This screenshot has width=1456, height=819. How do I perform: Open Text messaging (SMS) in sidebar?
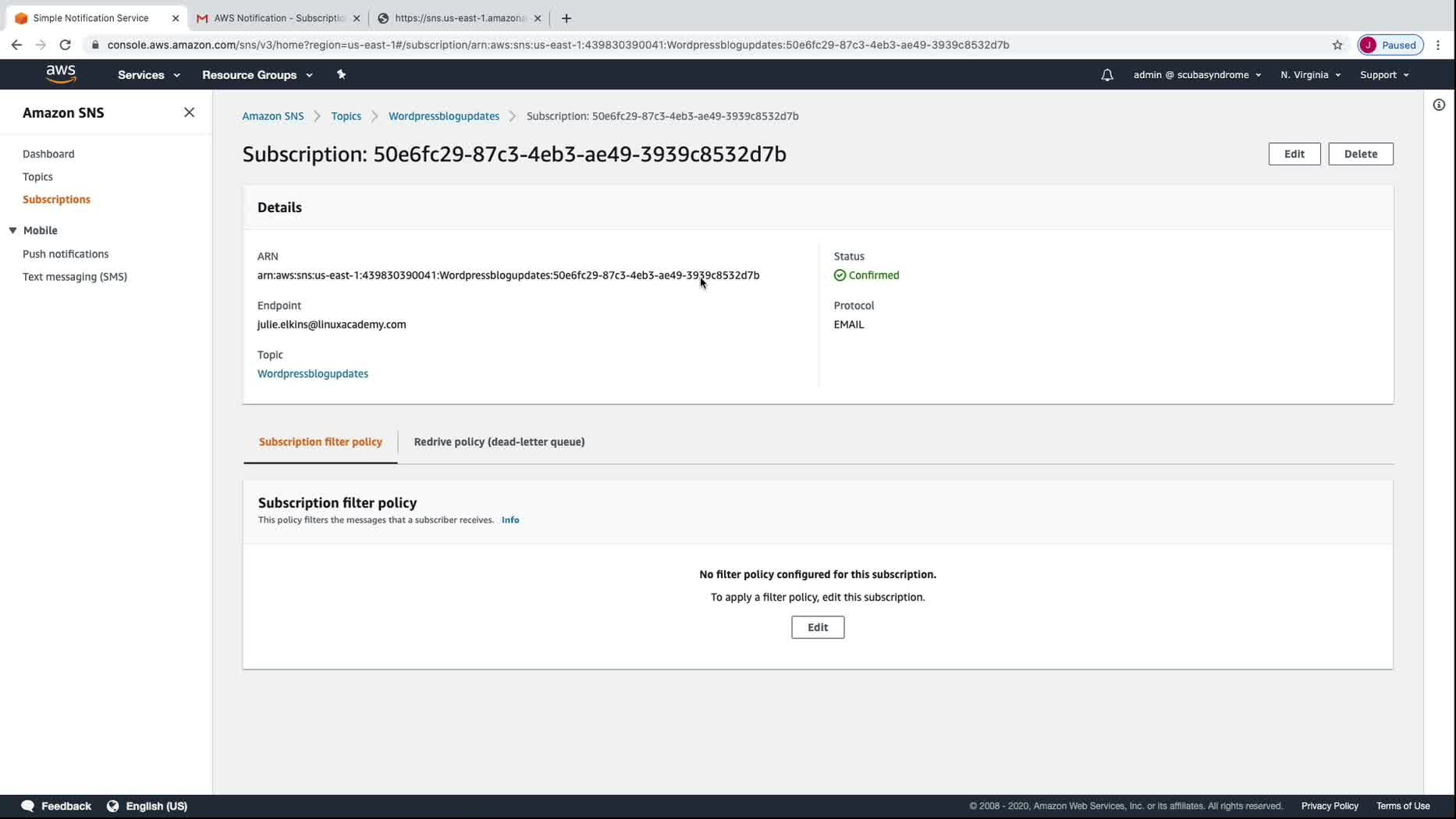click(75, 276)
